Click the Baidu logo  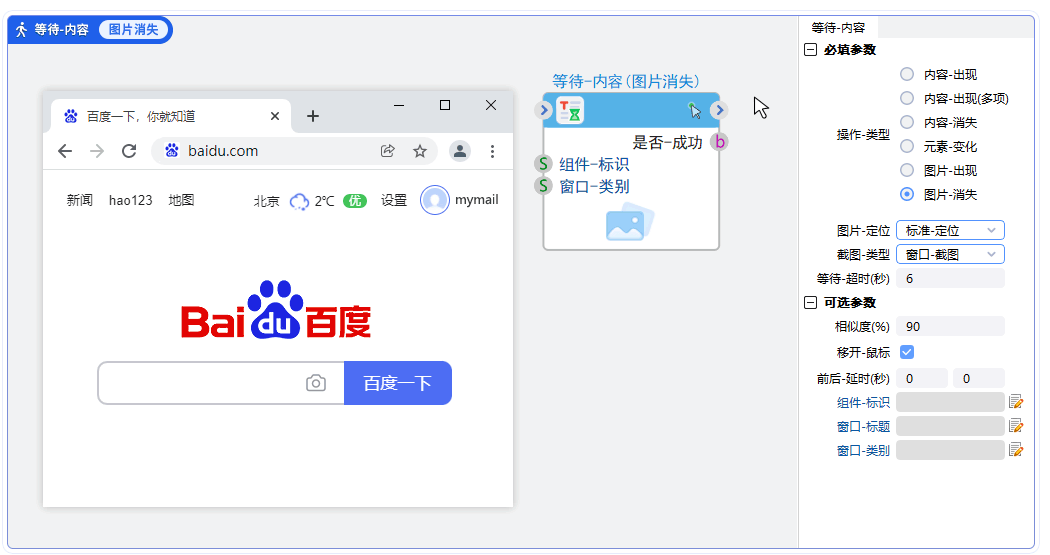(x=276, y=310)
